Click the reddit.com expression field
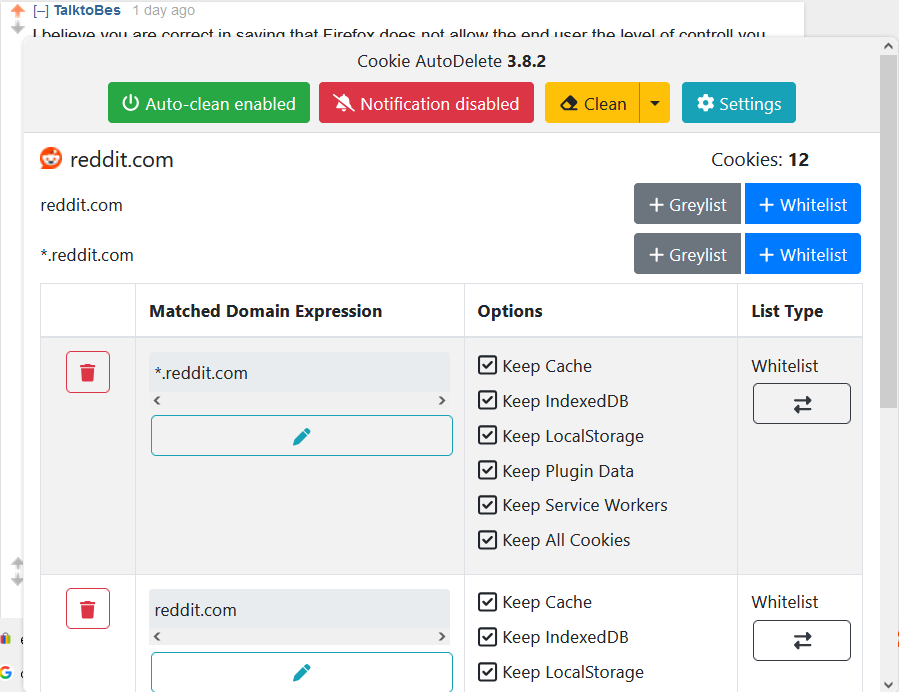This screenshot has height=692, width=899. tap(299, 609)
